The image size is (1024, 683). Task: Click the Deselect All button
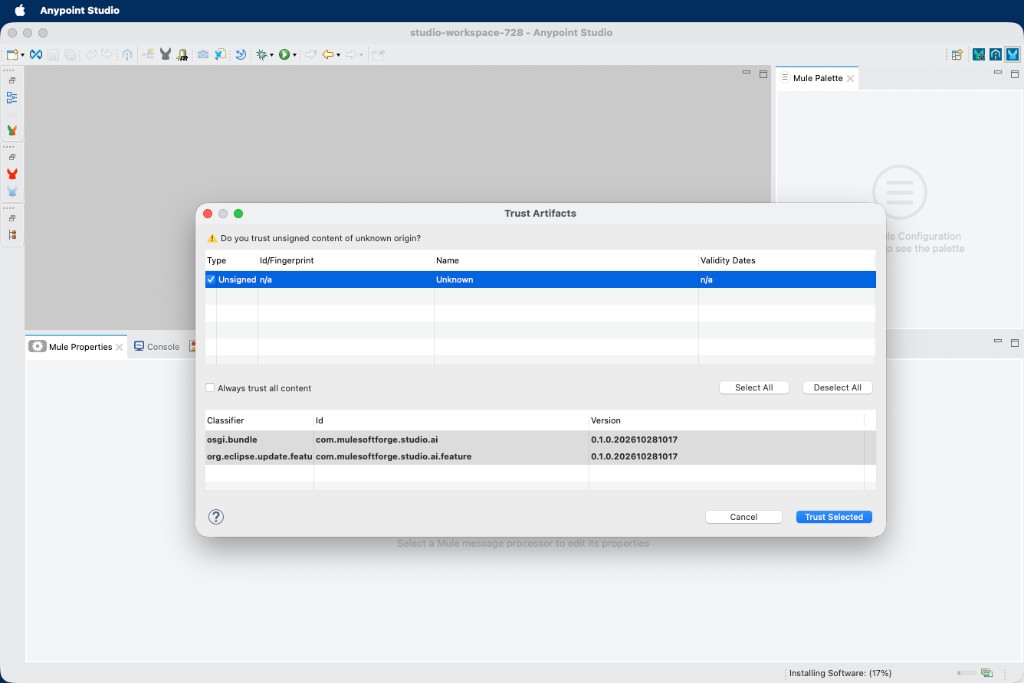click(x=837, y=387)
